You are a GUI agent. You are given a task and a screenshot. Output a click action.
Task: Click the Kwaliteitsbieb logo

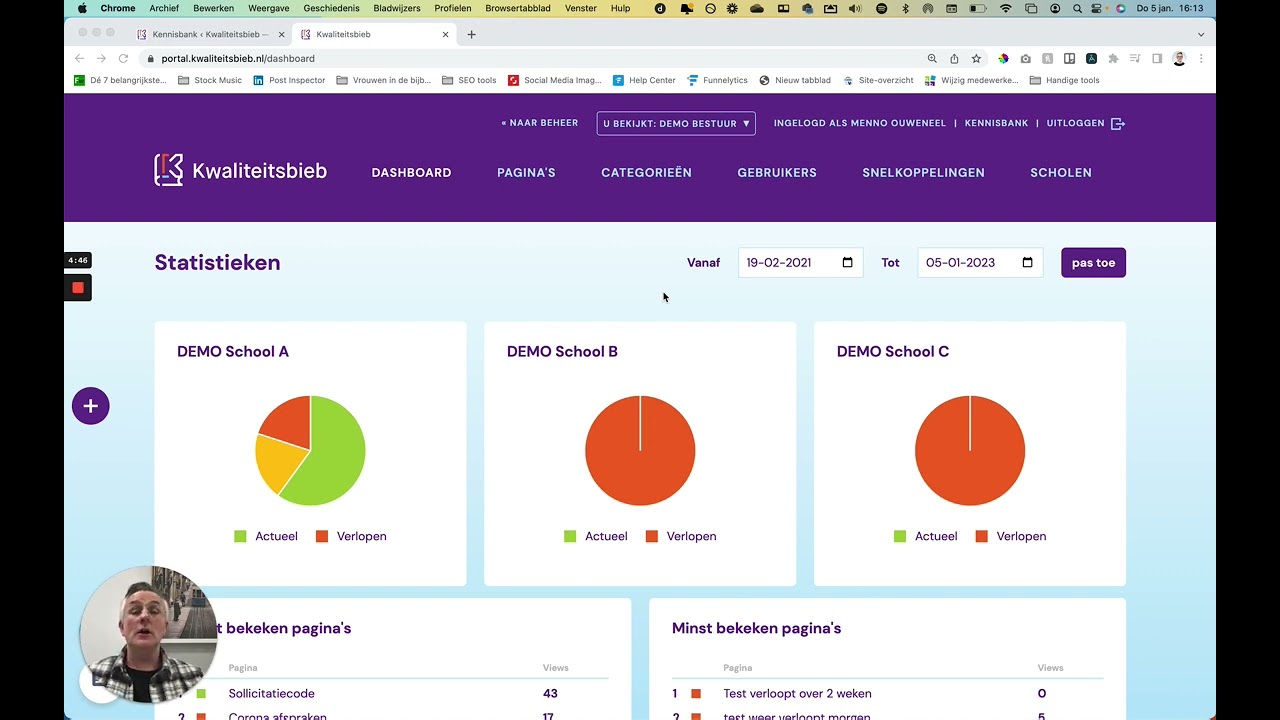coord(240,171)
